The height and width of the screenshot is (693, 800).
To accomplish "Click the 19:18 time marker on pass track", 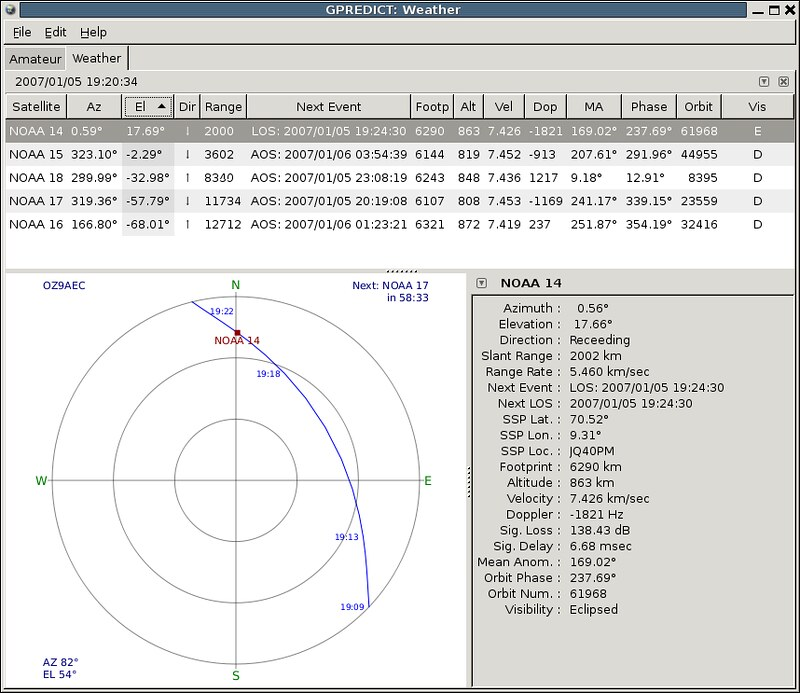I will coord(268,374).
